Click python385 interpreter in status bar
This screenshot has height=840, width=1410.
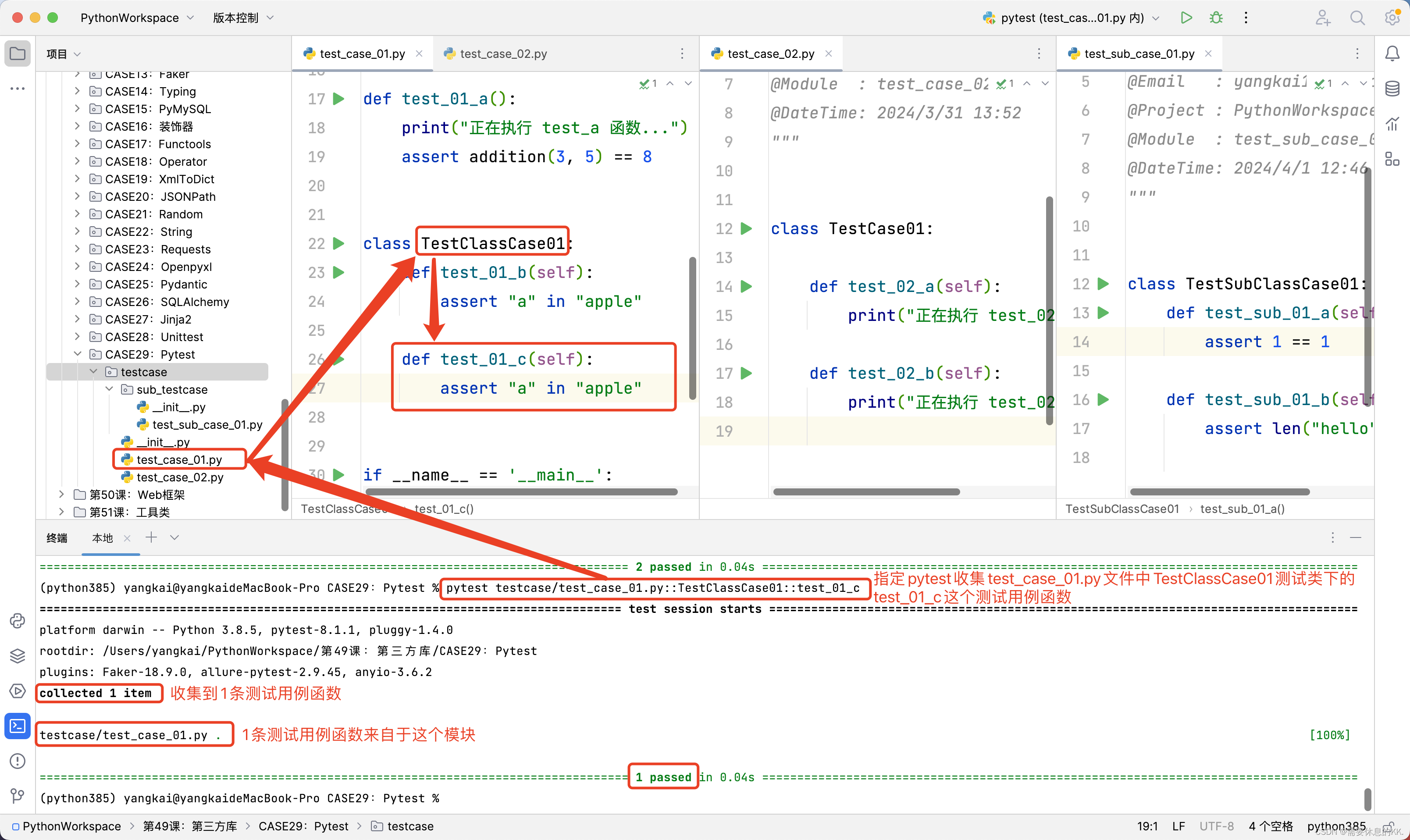tap(1336, 826)
